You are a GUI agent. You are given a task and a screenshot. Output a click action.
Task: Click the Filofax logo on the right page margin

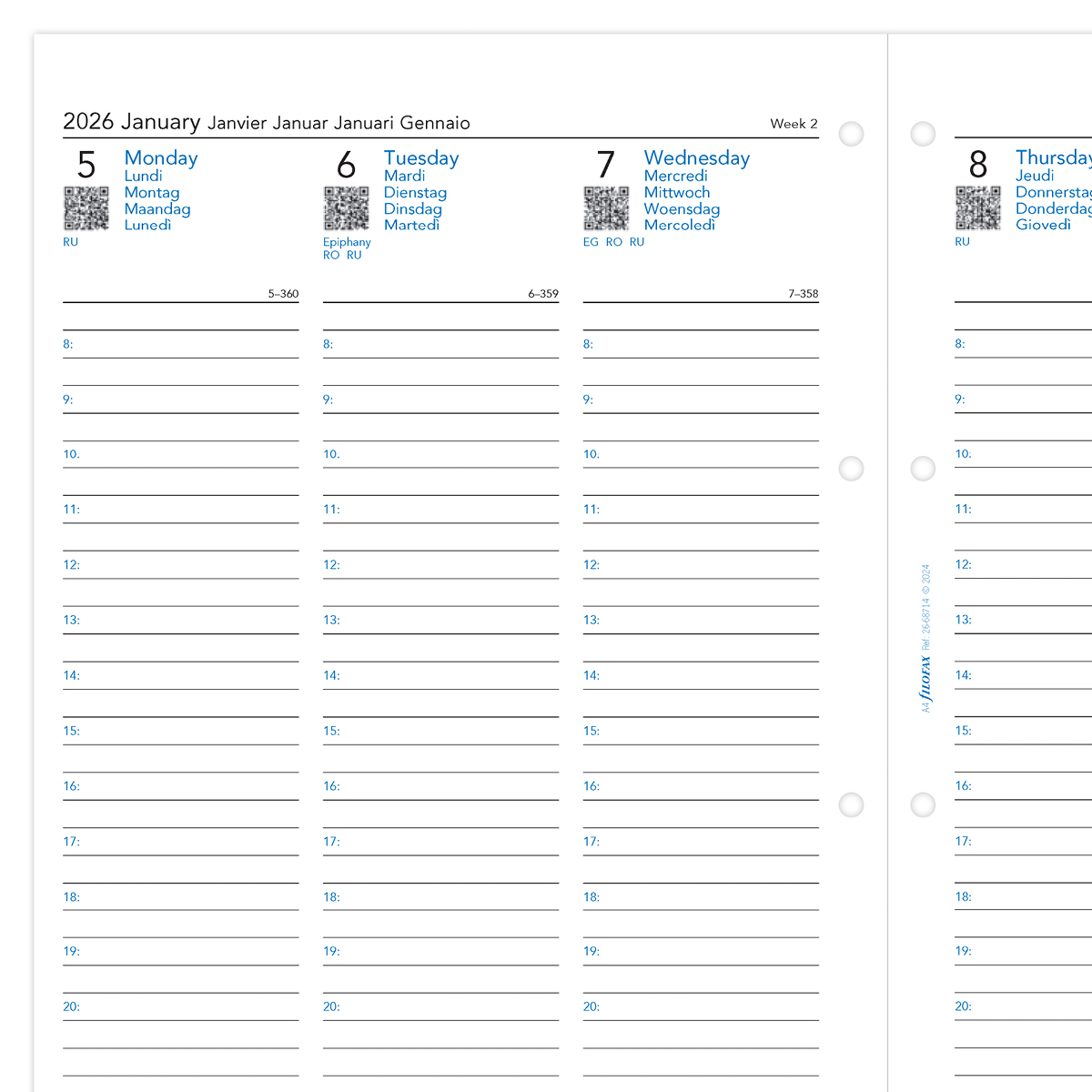tap(925, 678)
